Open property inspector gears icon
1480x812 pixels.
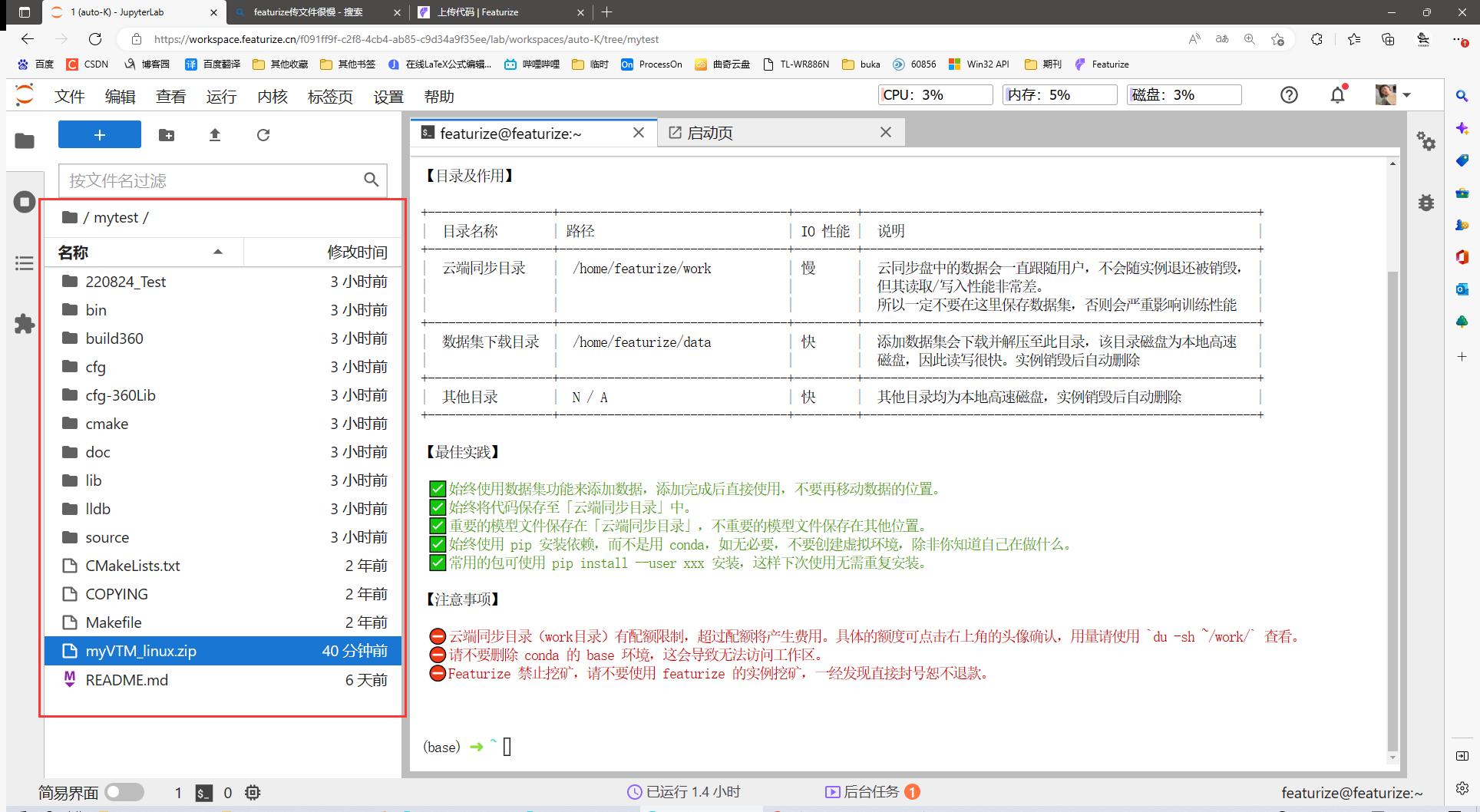pyautogui.click(x=1426, y=141)
